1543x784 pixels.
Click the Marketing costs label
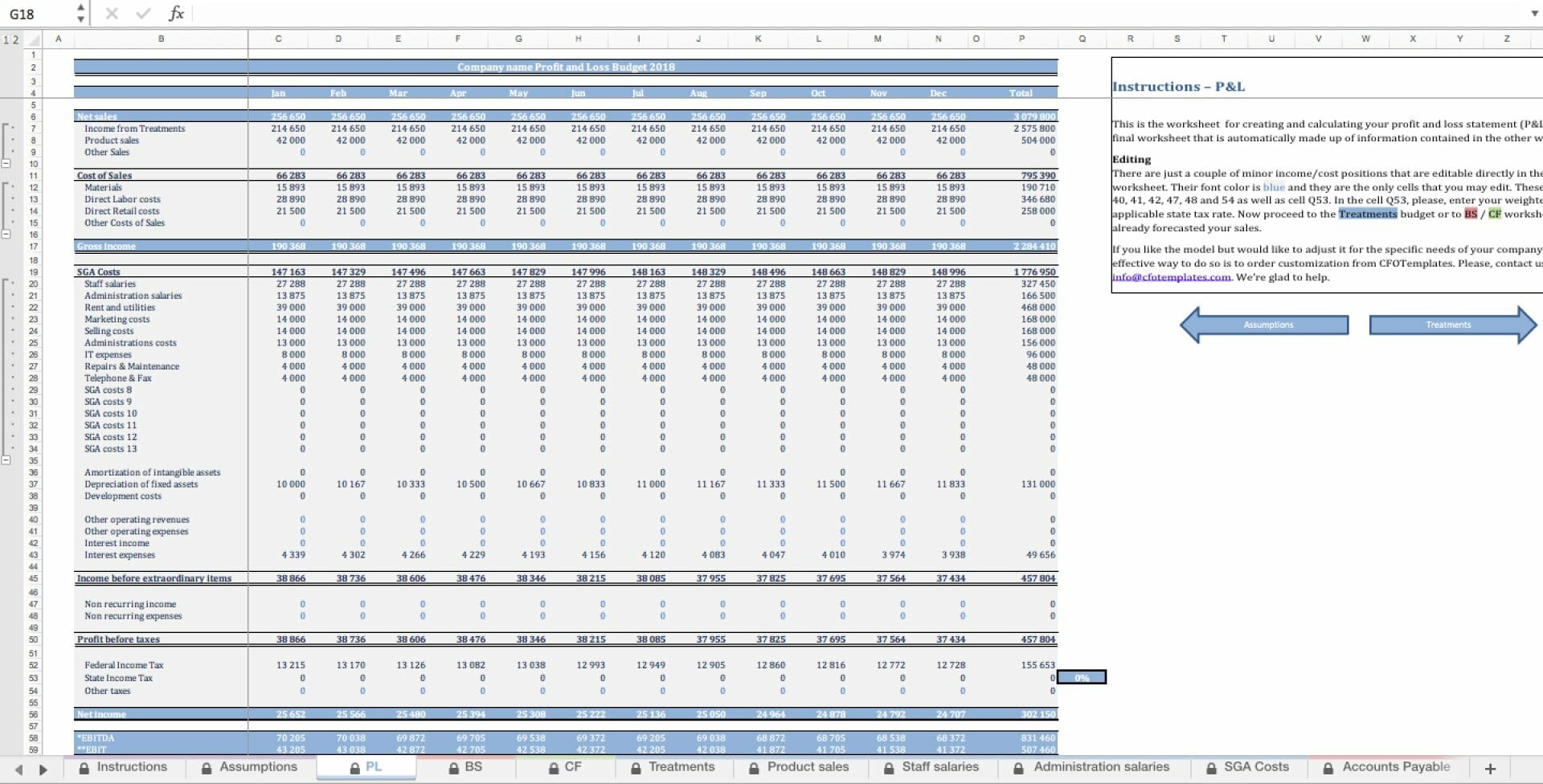[117, 320]
